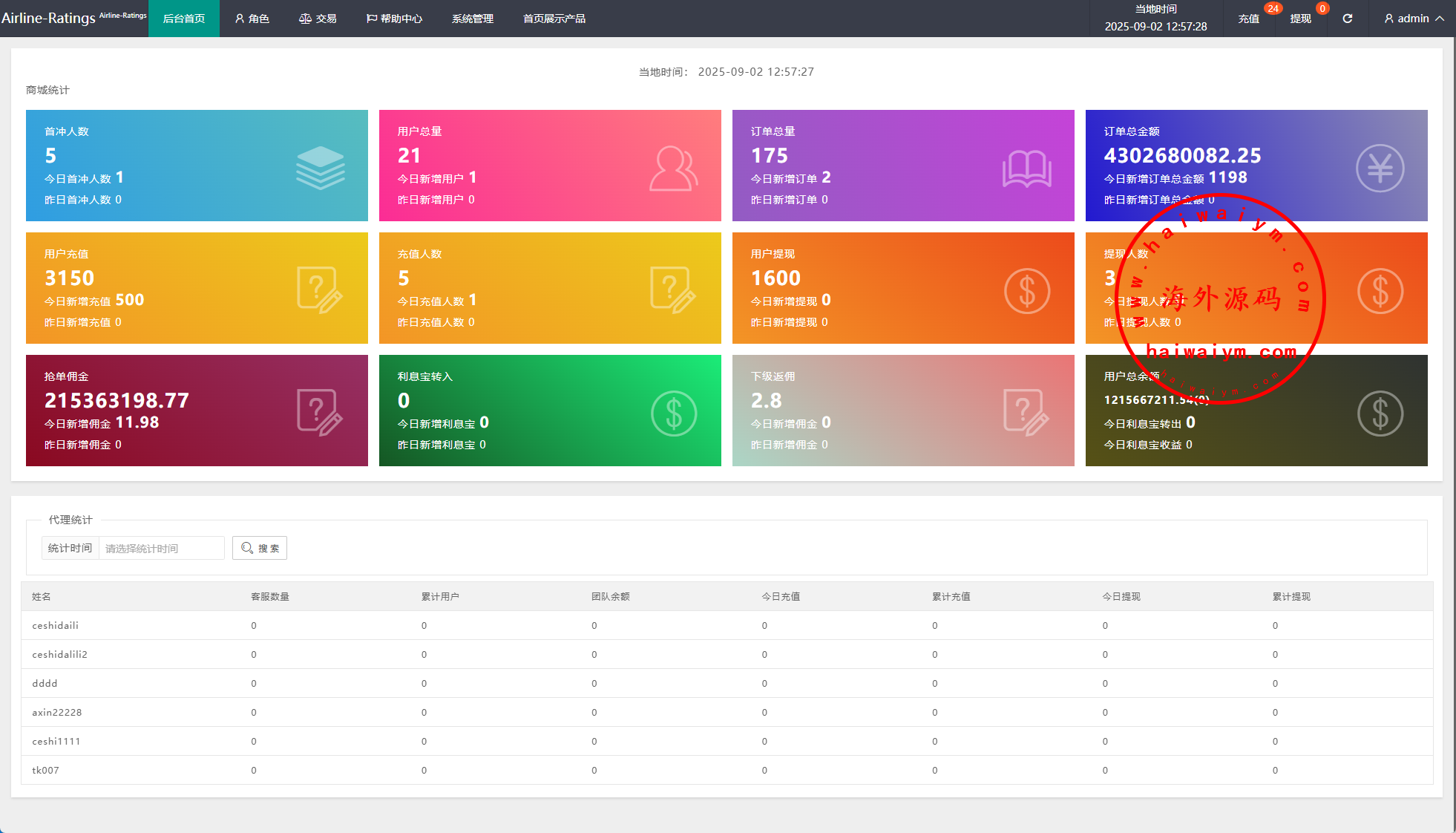Open the 首页展示产品 dropdown menu
This screenshot has width=1456, height=833.
(x=554, y=19)
